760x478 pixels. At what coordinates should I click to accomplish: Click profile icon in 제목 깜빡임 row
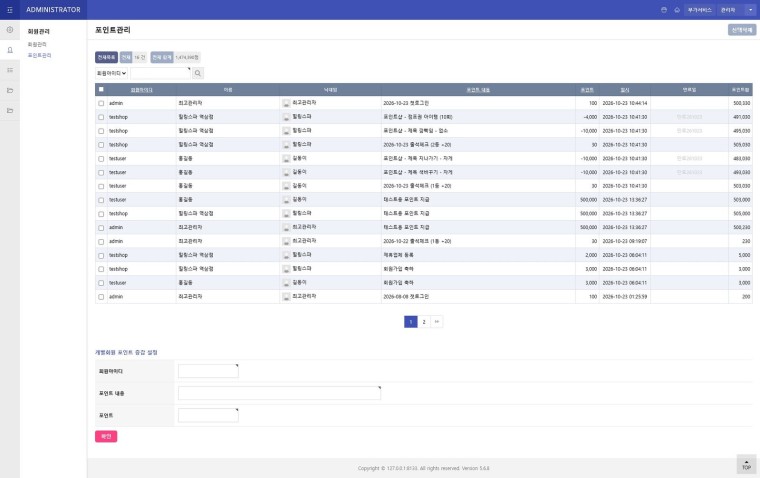point(286,131)
